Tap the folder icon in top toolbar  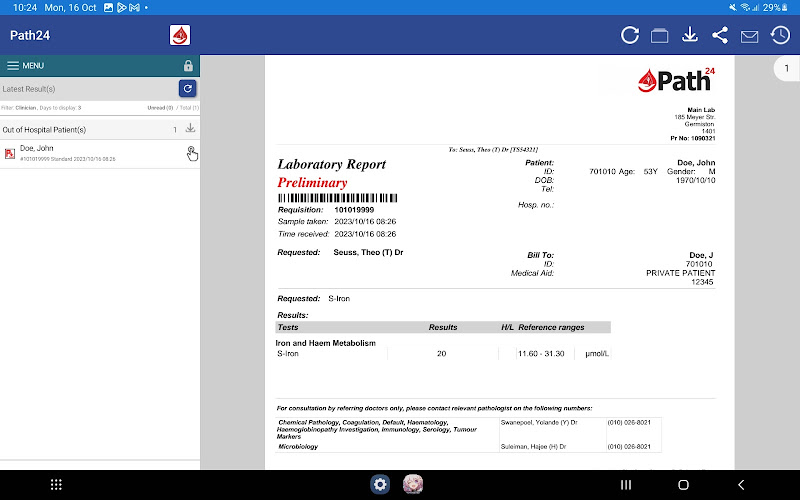[659, 35]
